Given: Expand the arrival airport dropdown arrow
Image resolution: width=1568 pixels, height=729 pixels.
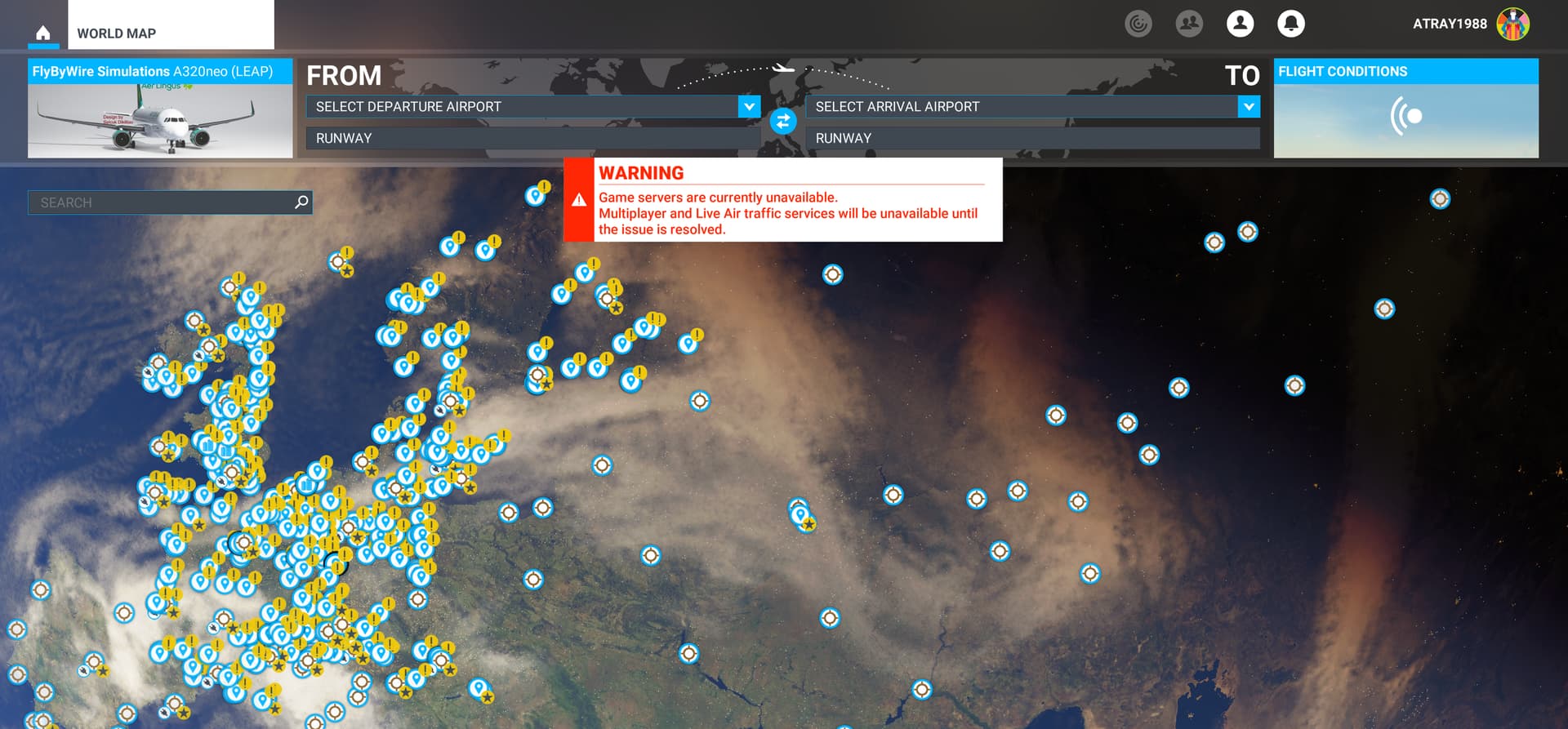Looking at the screenshot, I should pyautogui.click(x=1248, y=107).
